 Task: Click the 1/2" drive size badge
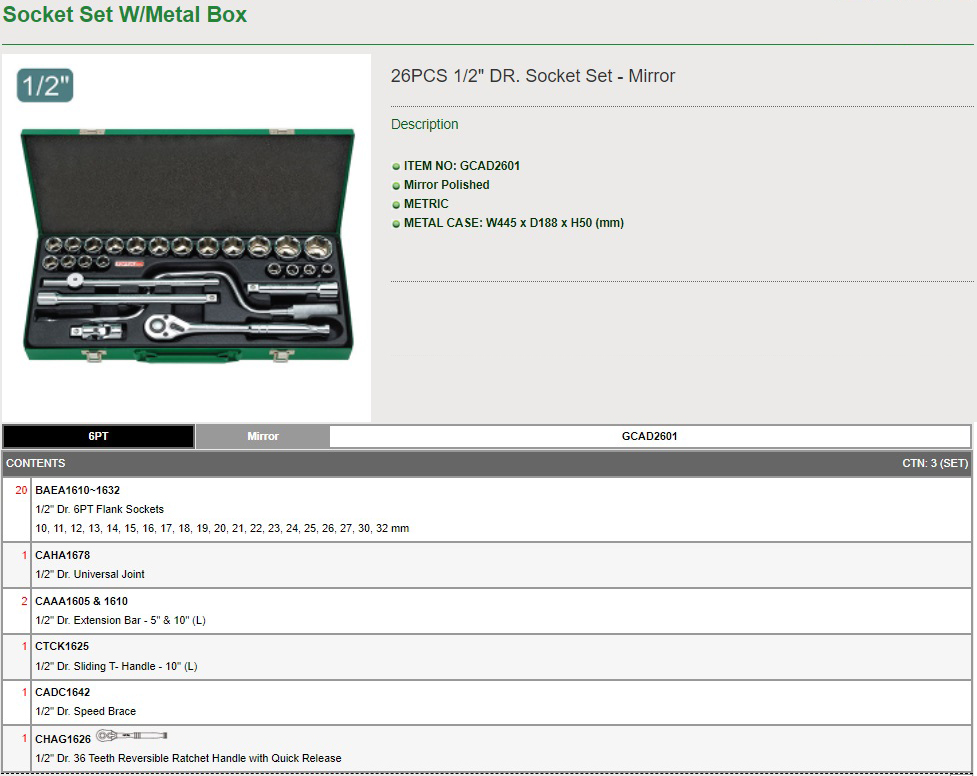click(45, 86)
